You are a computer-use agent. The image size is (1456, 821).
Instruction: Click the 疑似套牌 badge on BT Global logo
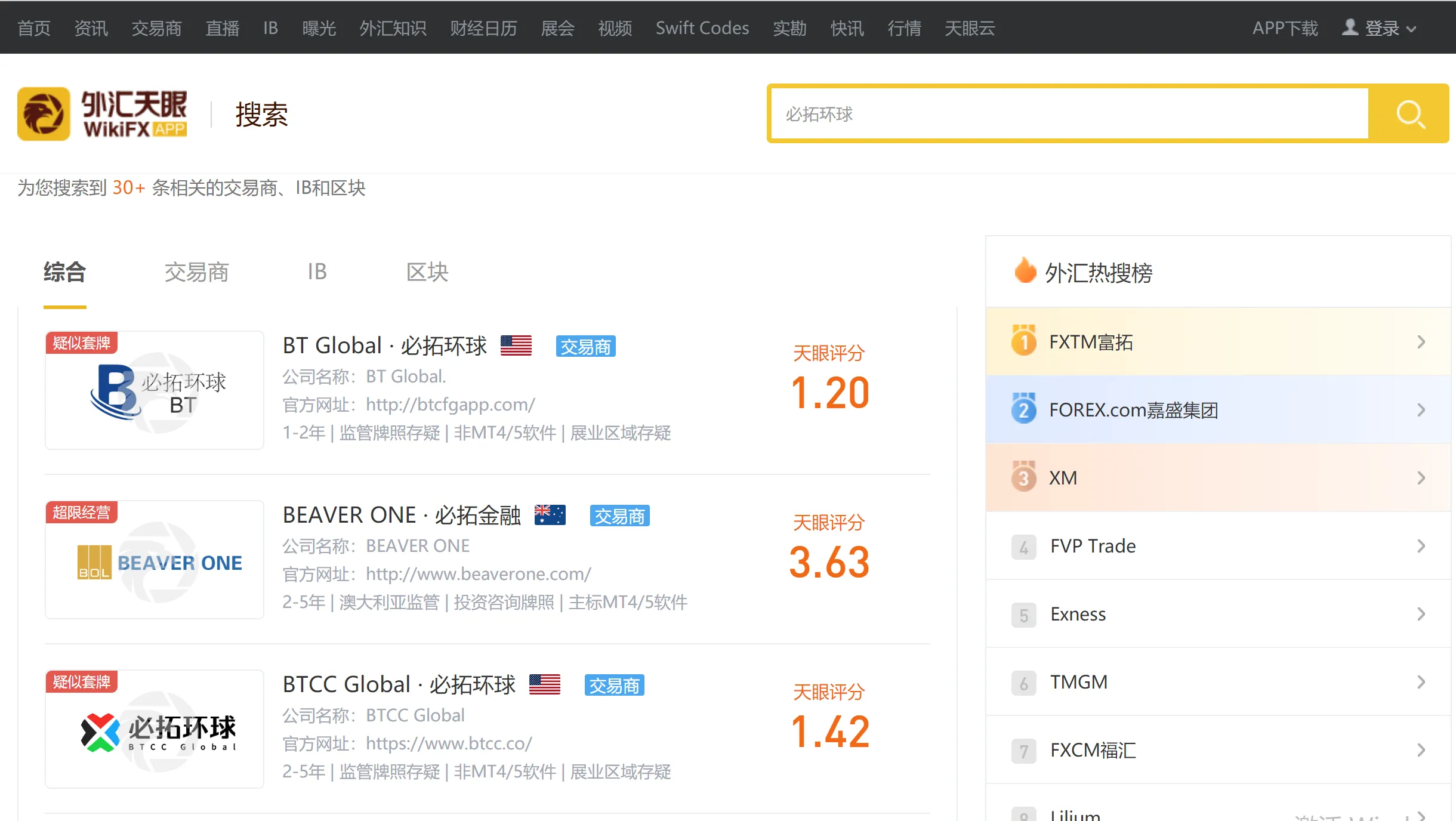pyautogui.click(x=82, y=343)
